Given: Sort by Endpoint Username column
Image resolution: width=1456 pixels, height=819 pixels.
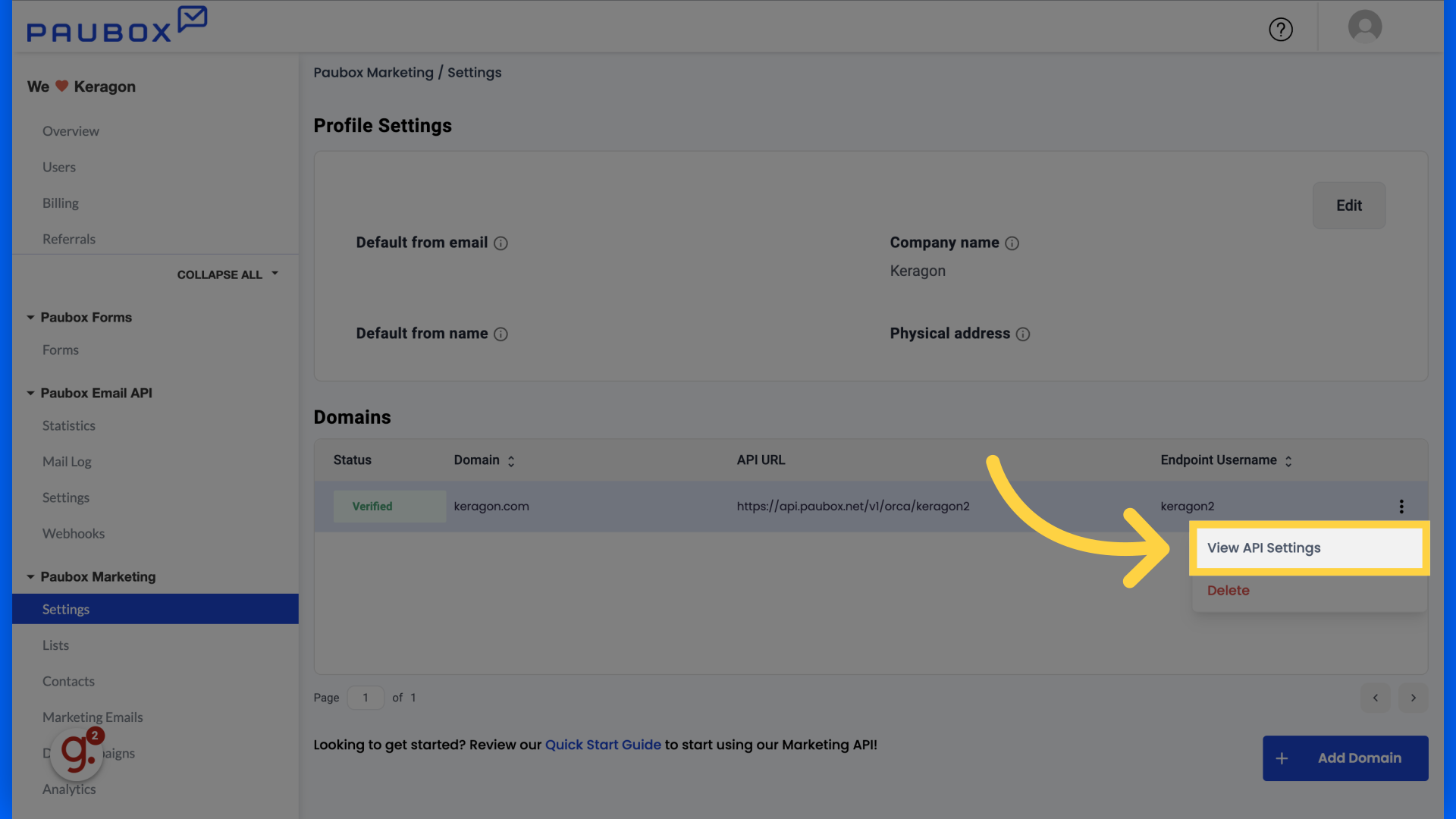Looking at the screenshot, I should pyautogui.click(x=1288, y=461).
